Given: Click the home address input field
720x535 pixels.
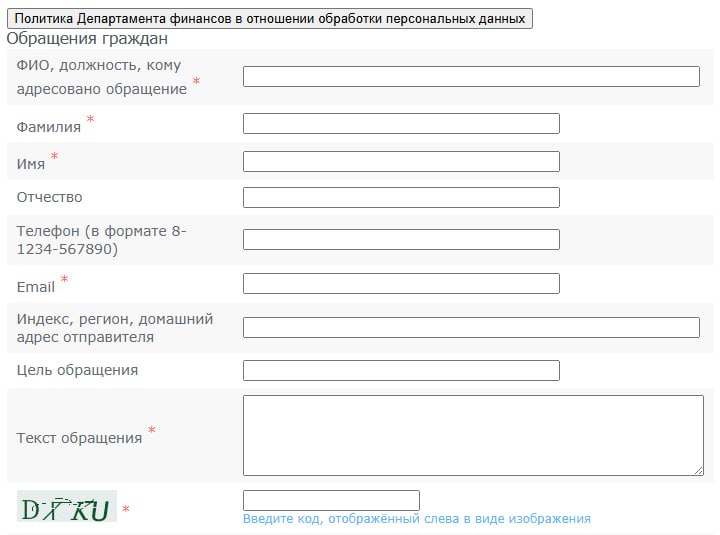Looking at the screenshot, I should coord(471,327).
